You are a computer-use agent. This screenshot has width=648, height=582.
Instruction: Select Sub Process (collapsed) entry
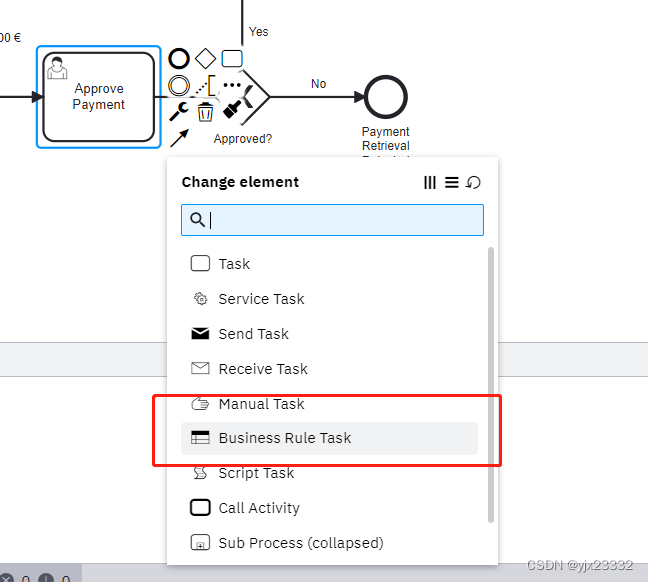point(300,543)
